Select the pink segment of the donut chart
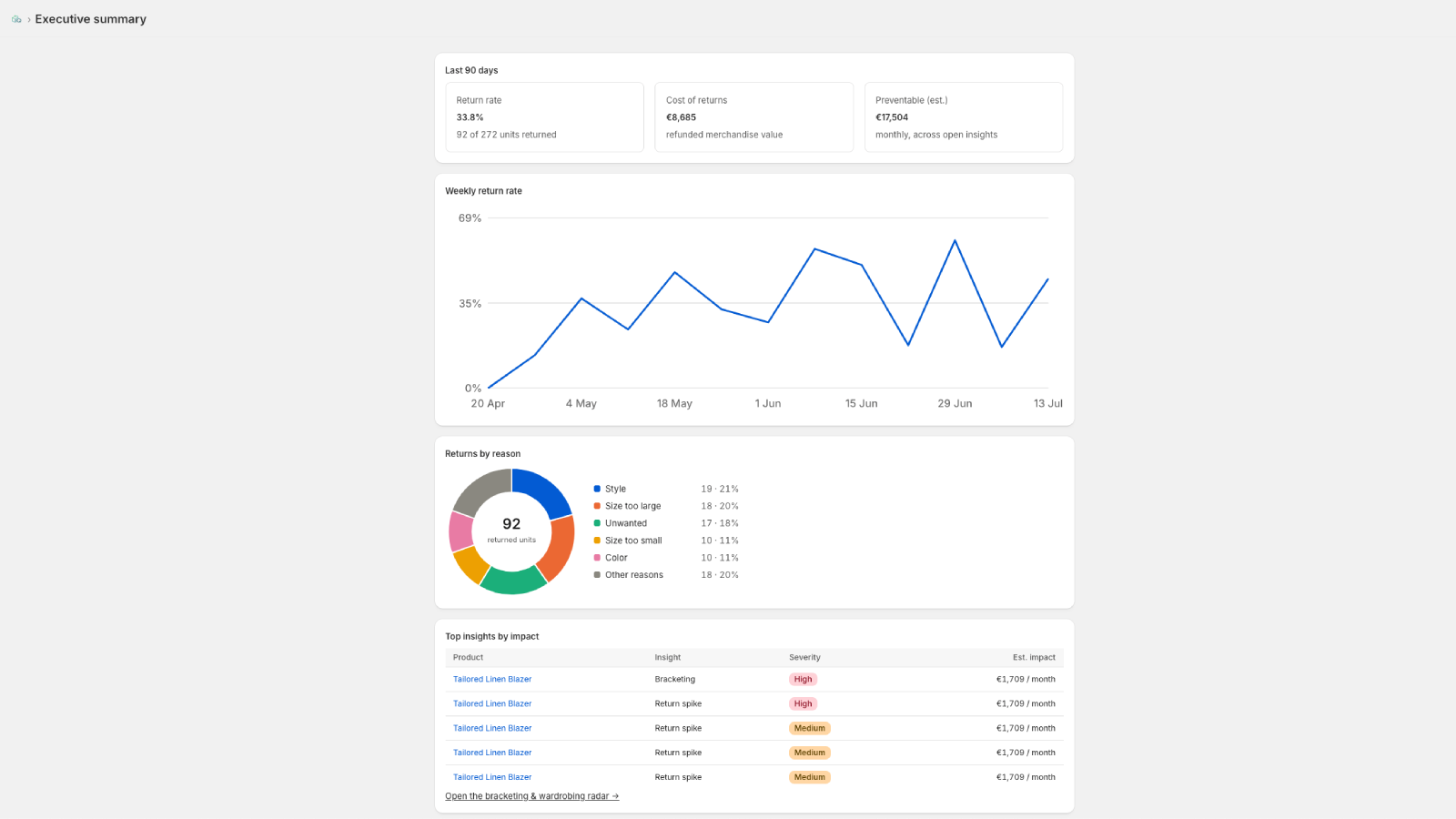1456x819 pixels. point(460,531)
